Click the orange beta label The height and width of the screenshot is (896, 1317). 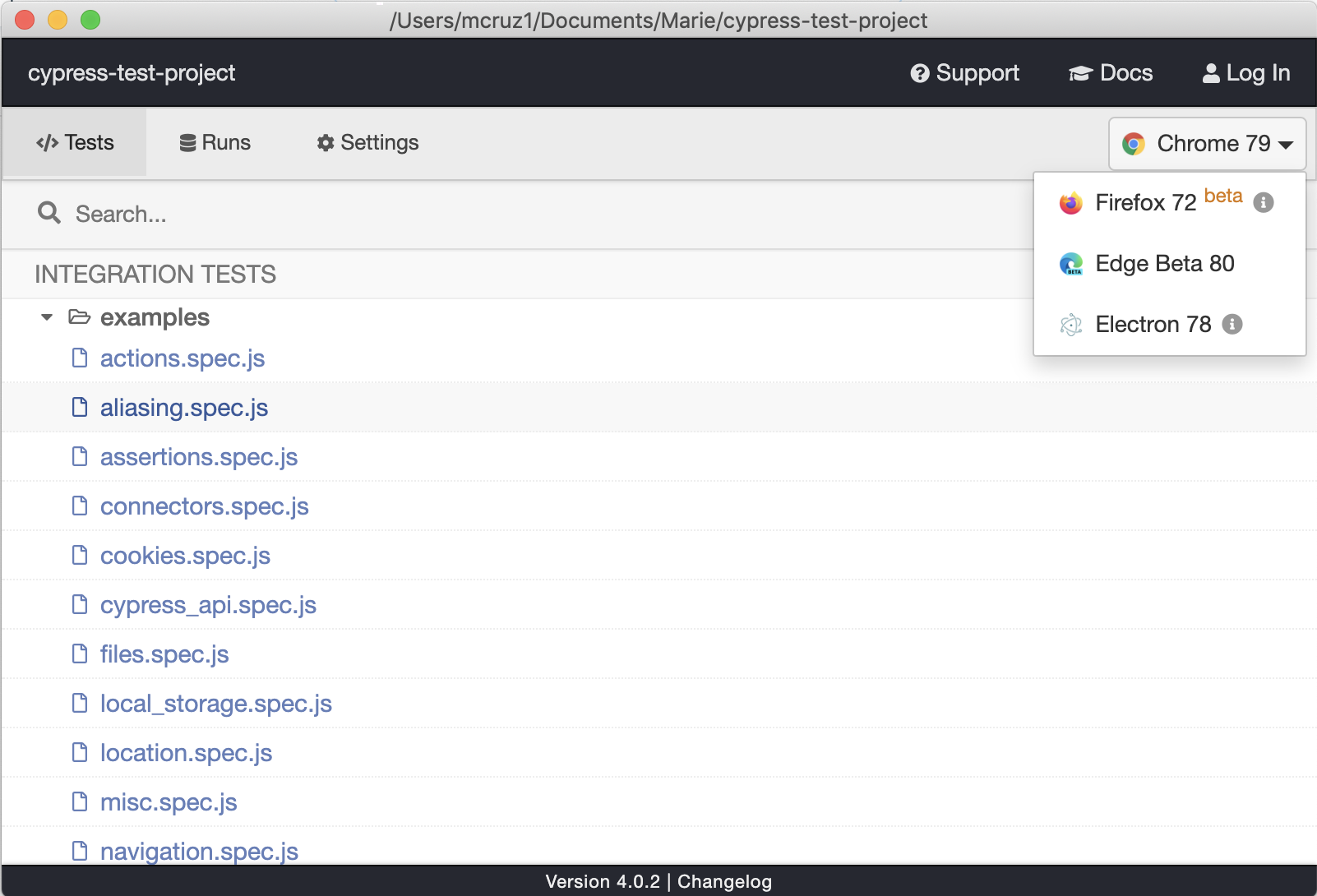[1223, 196]
